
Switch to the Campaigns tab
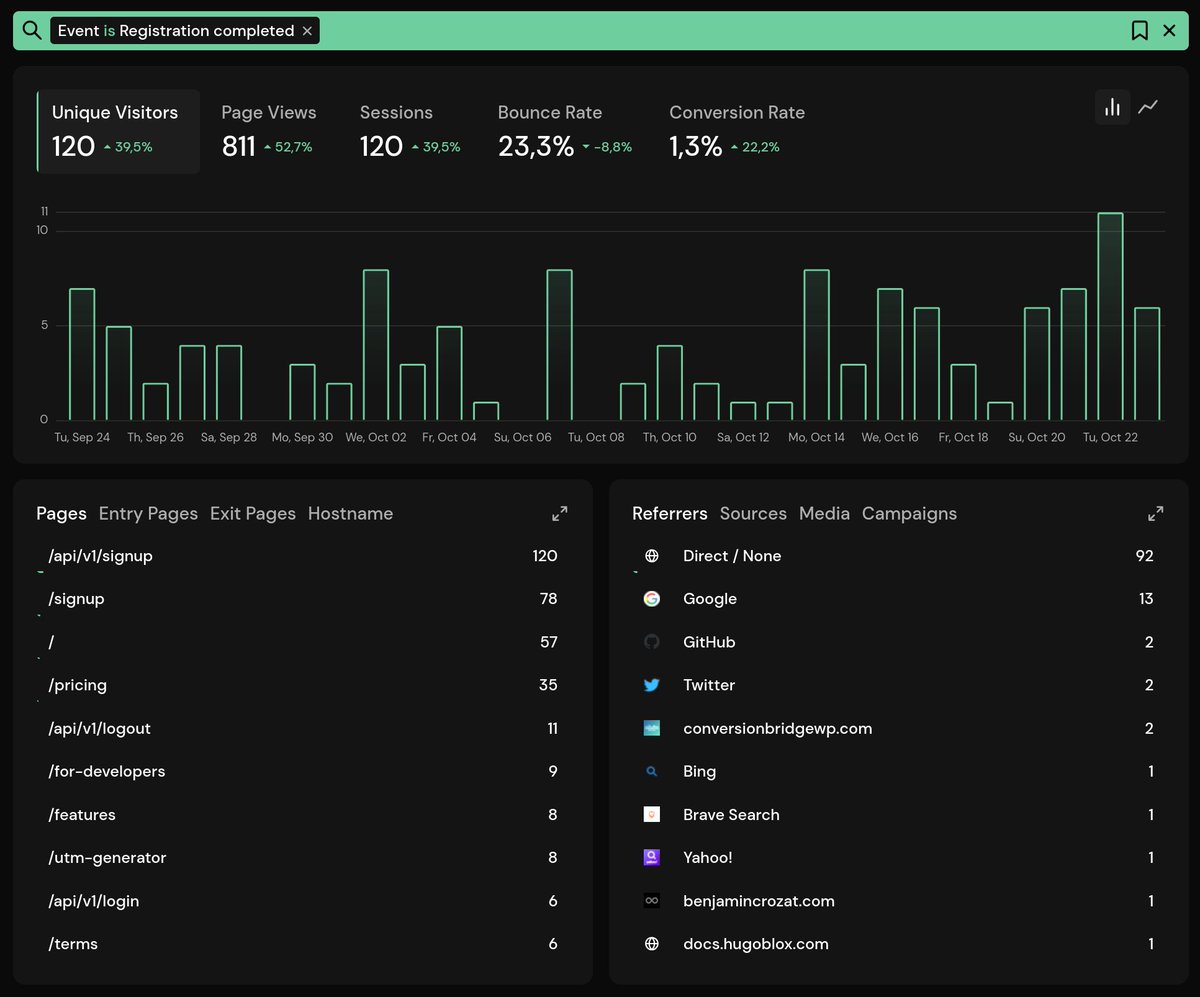[x=909, y=513]
